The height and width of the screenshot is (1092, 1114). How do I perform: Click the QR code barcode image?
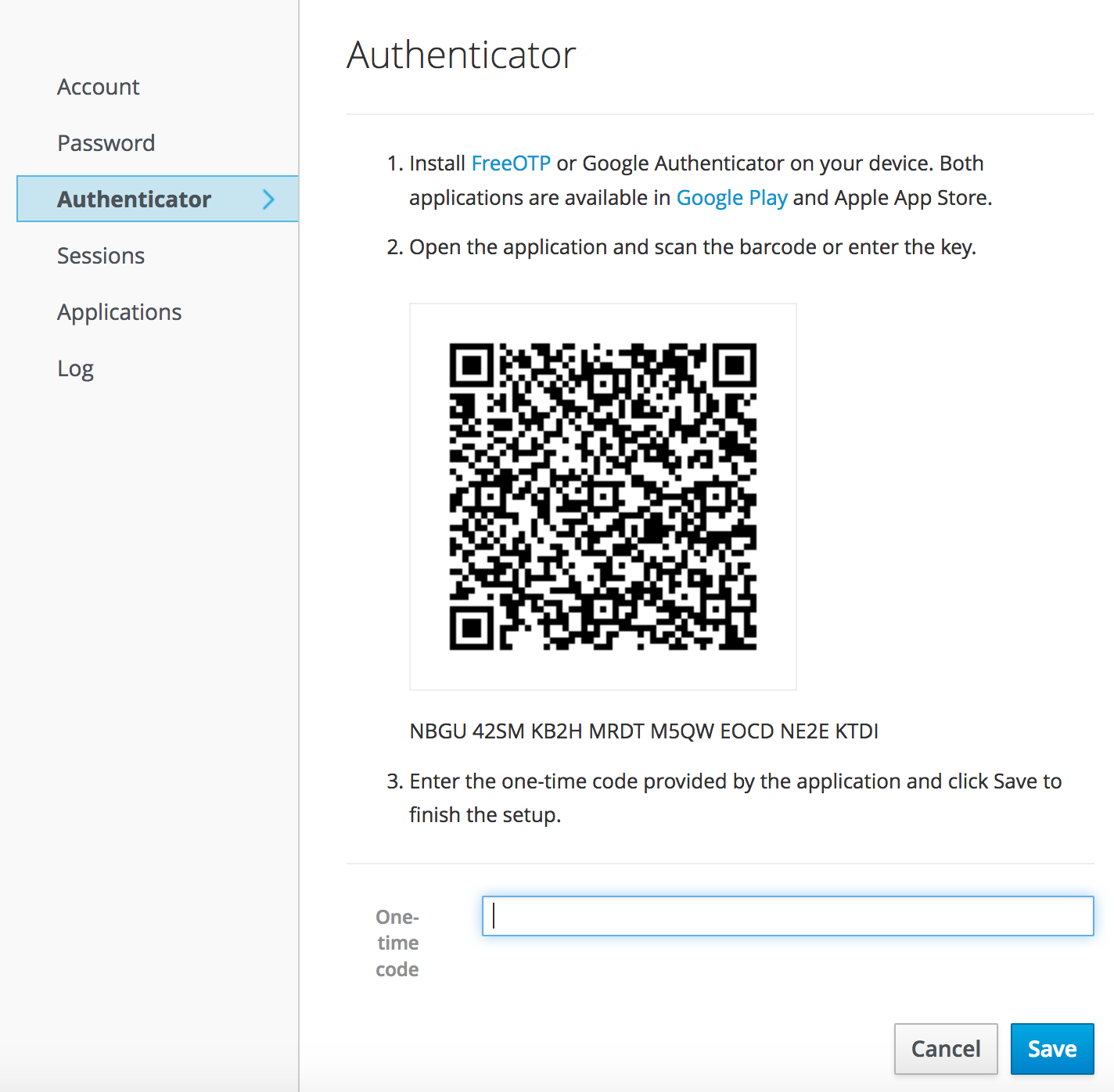pos(602,496)
